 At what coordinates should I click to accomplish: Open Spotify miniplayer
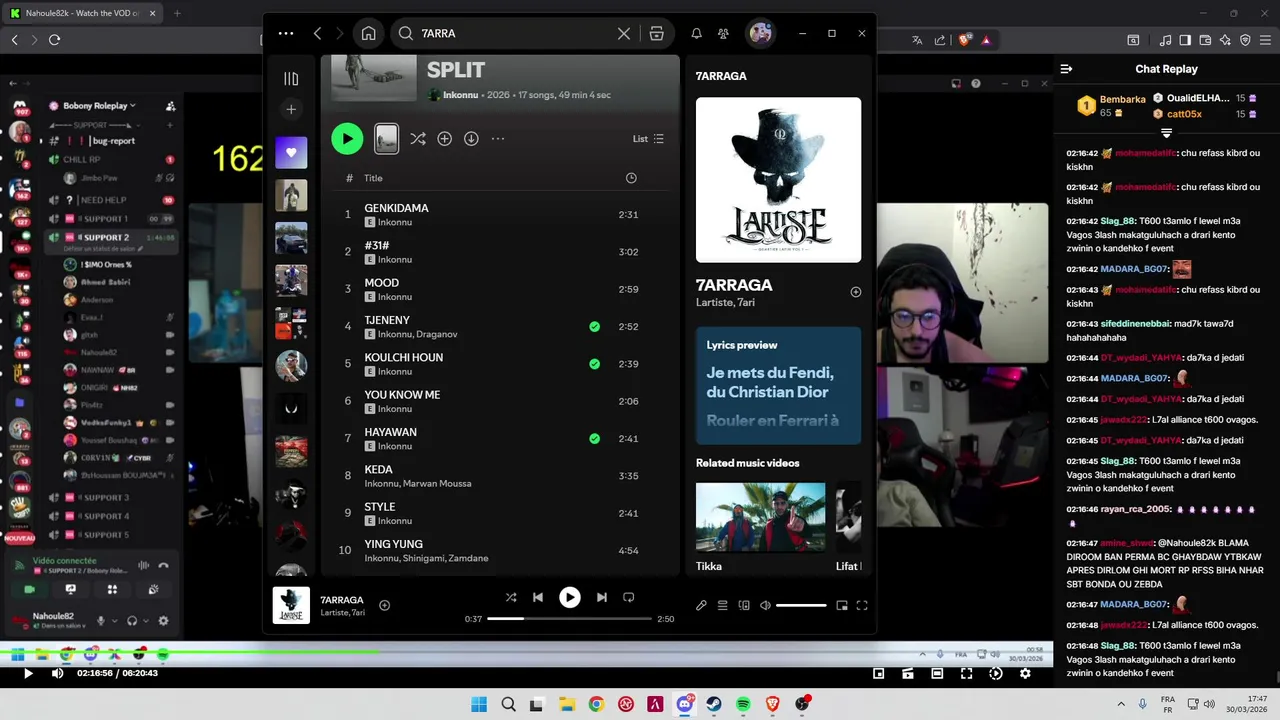point(842,605)
